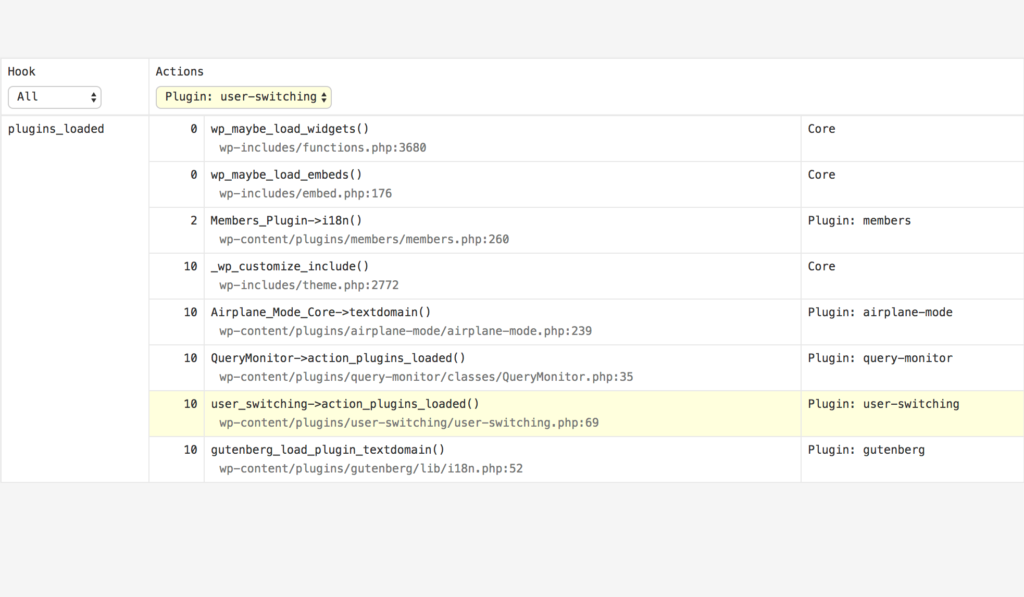This screenshot has height=597, width=1024.
Task: Click Airplane_Mode_Core->textdomain() action
Action: (321, 312)
